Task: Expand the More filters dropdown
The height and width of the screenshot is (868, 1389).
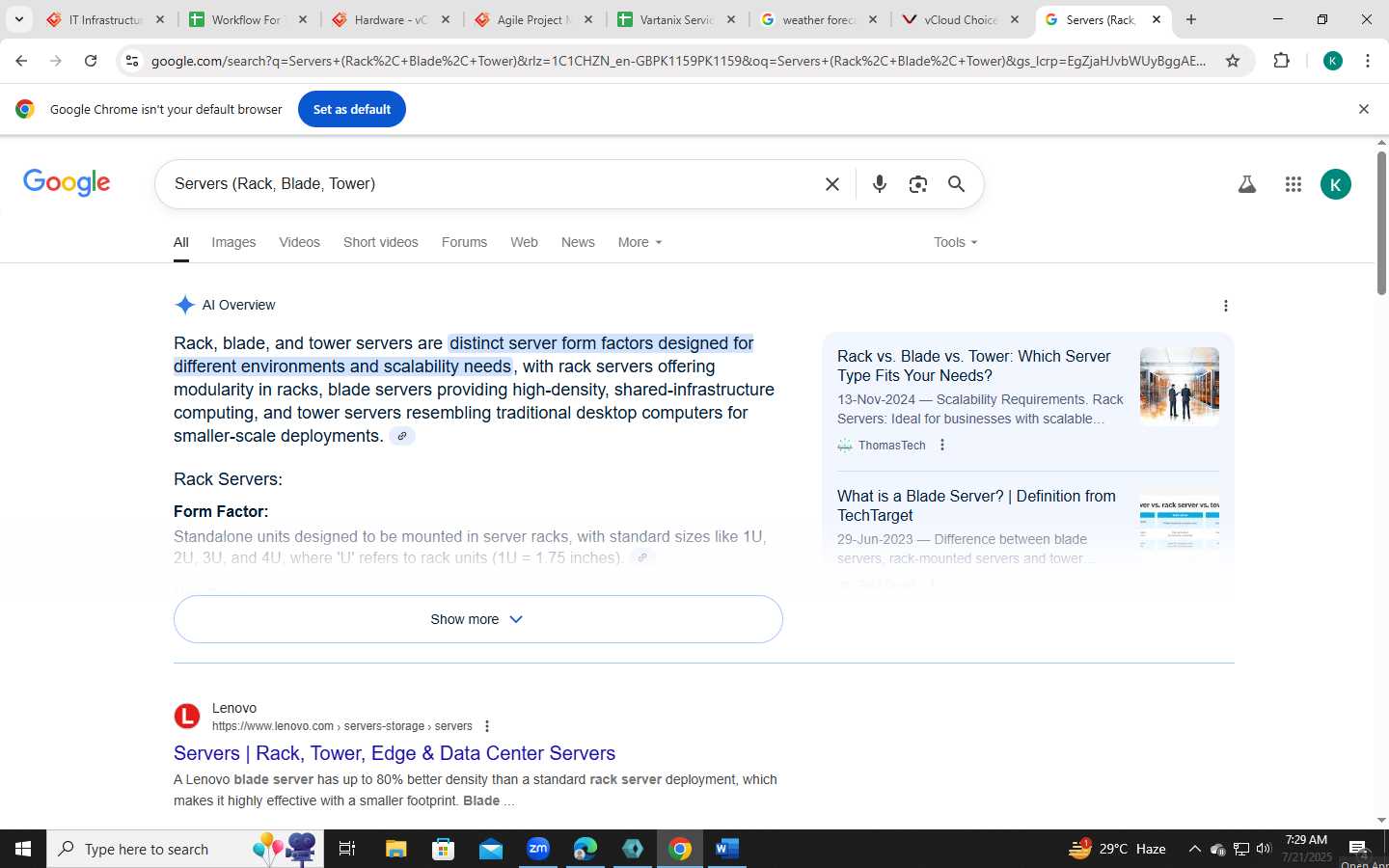Action: 640,242
